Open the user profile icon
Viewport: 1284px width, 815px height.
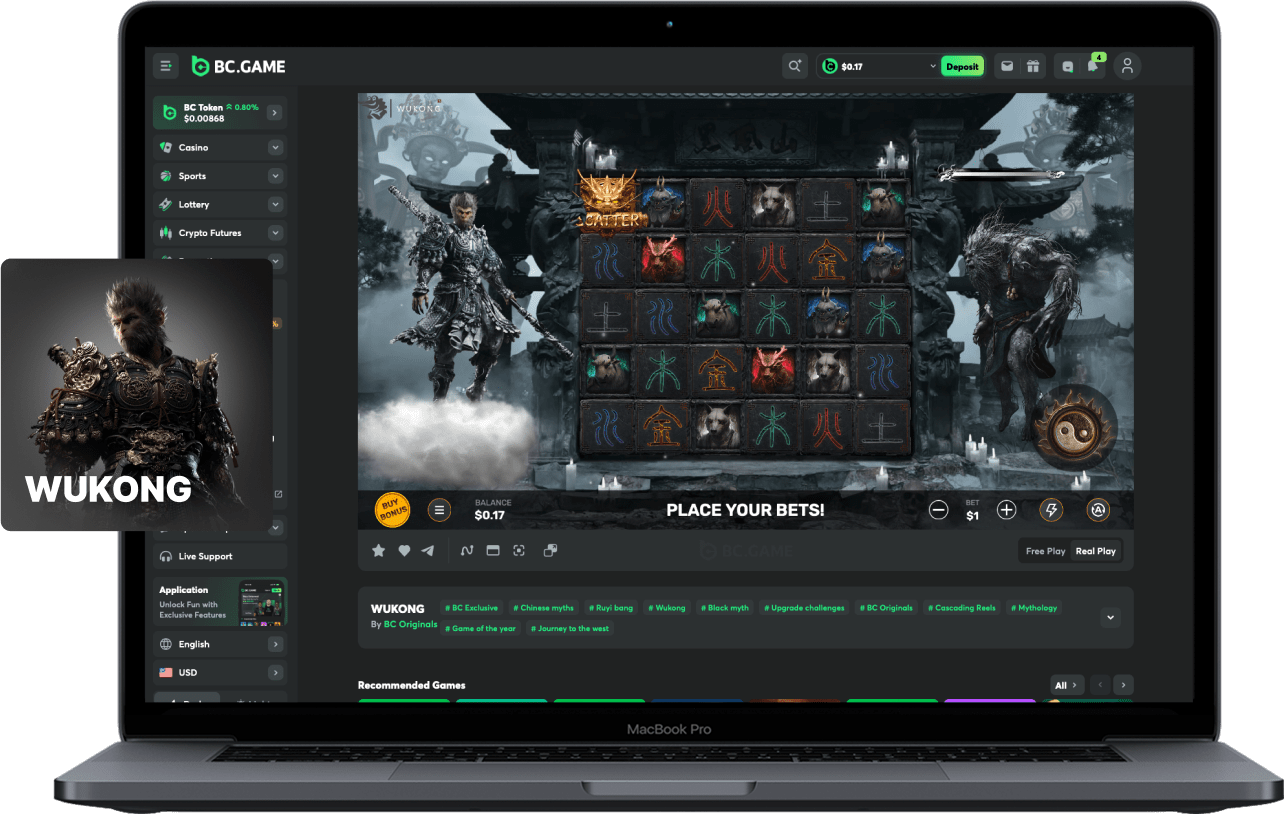click(1127, 66)
